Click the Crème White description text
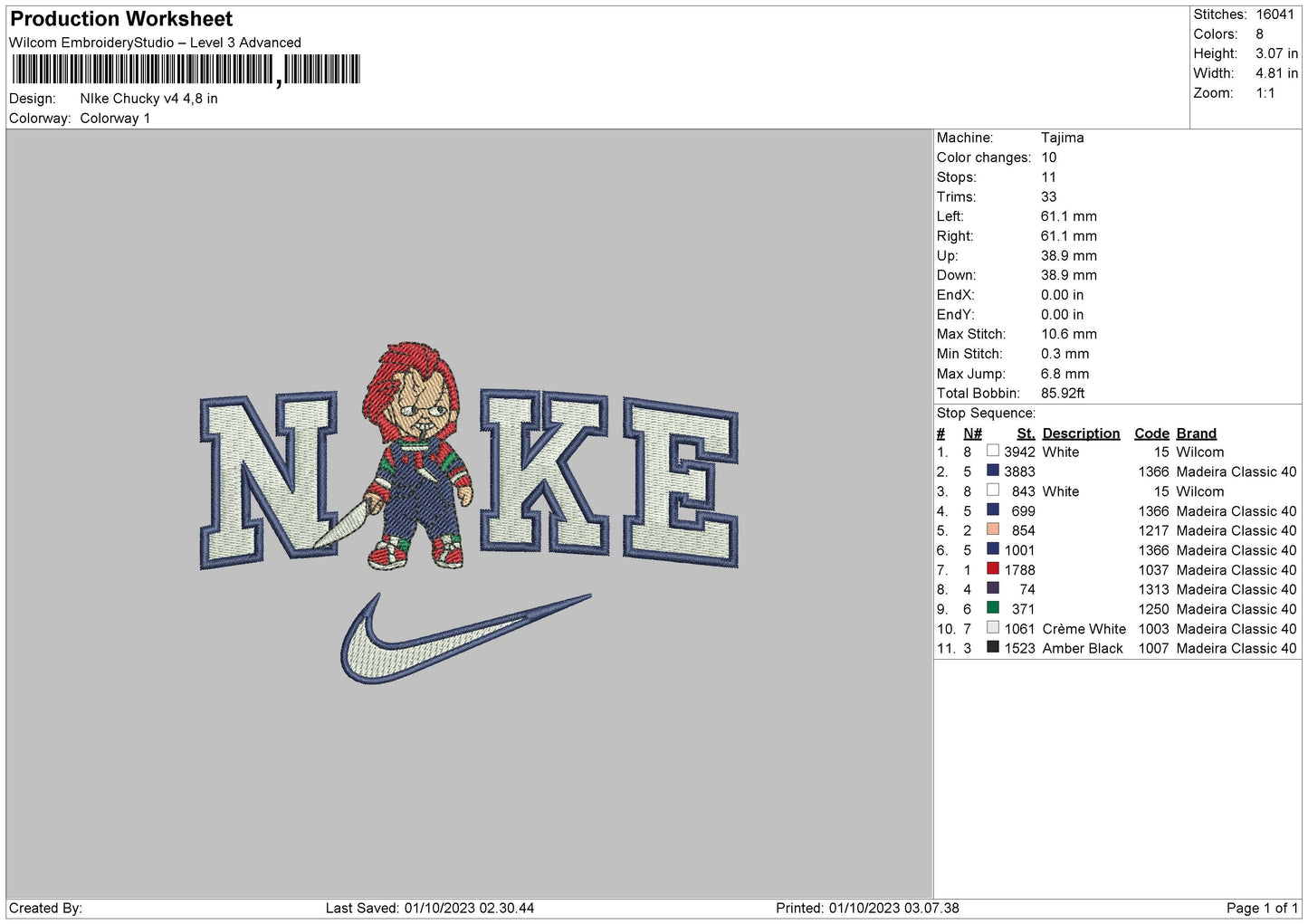 (1084, 629)
